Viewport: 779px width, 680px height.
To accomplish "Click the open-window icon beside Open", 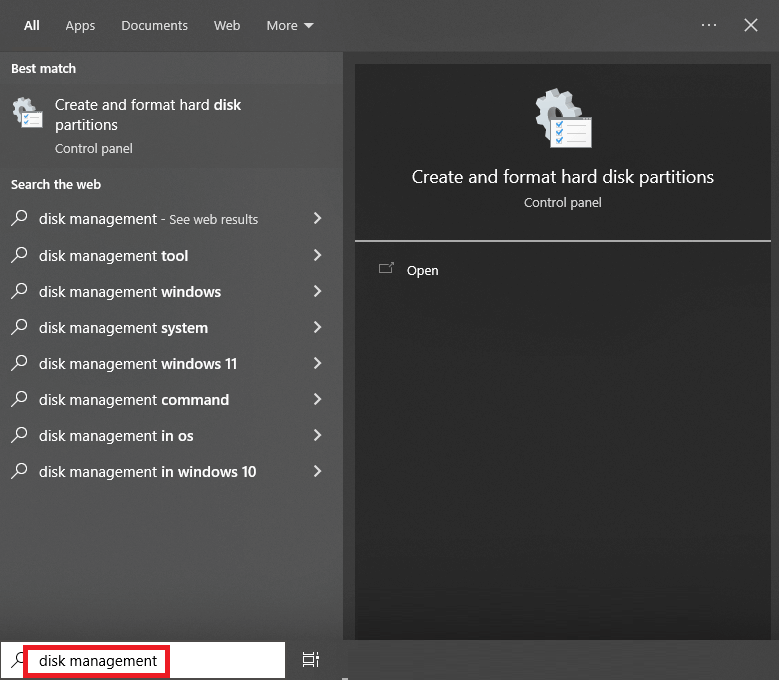I will click(386, 268).
